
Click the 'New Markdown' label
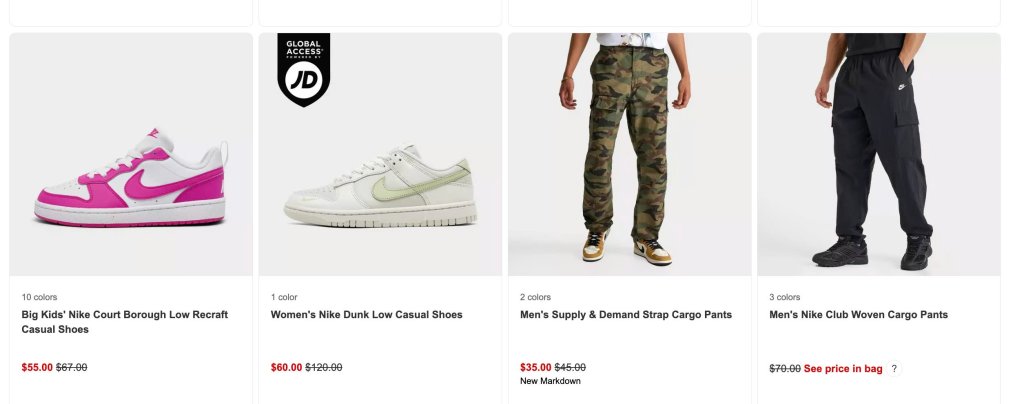coord(550,381)
